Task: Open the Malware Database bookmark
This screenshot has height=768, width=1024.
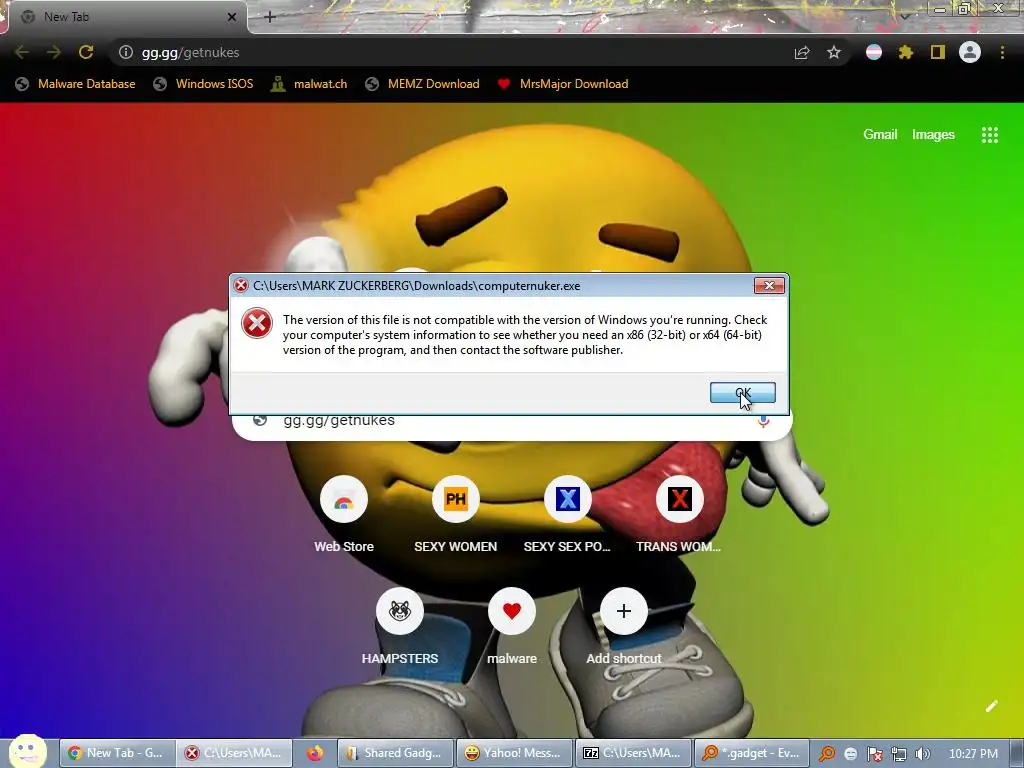Action: 76,84
